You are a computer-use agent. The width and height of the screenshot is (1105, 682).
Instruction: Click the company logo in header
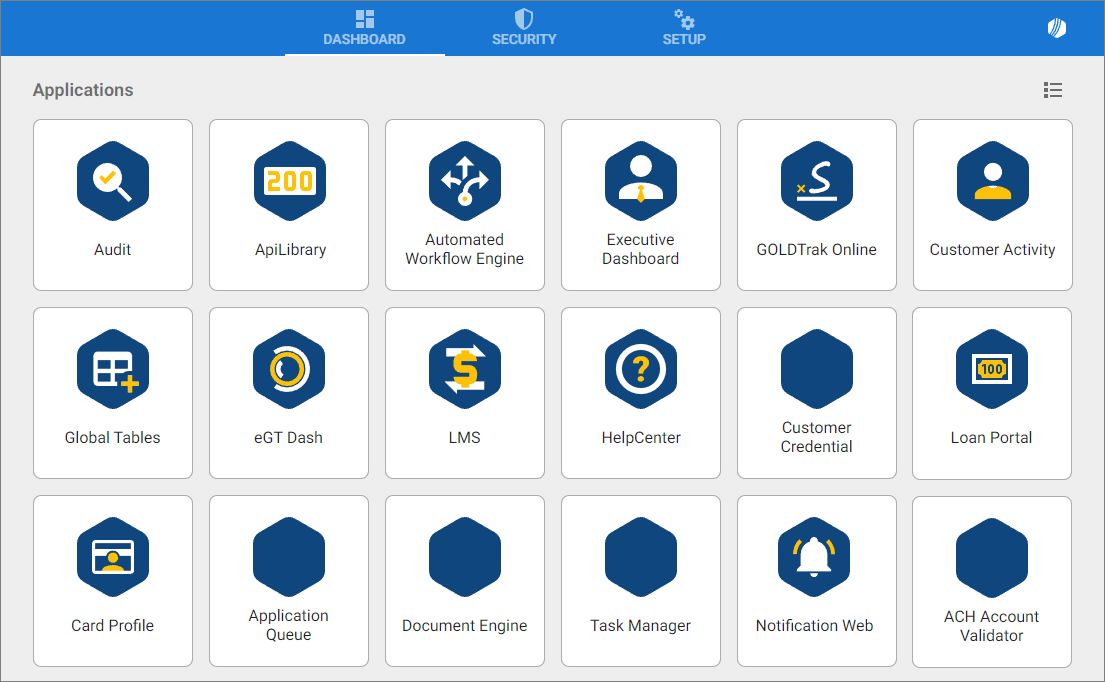(1057, 28)
